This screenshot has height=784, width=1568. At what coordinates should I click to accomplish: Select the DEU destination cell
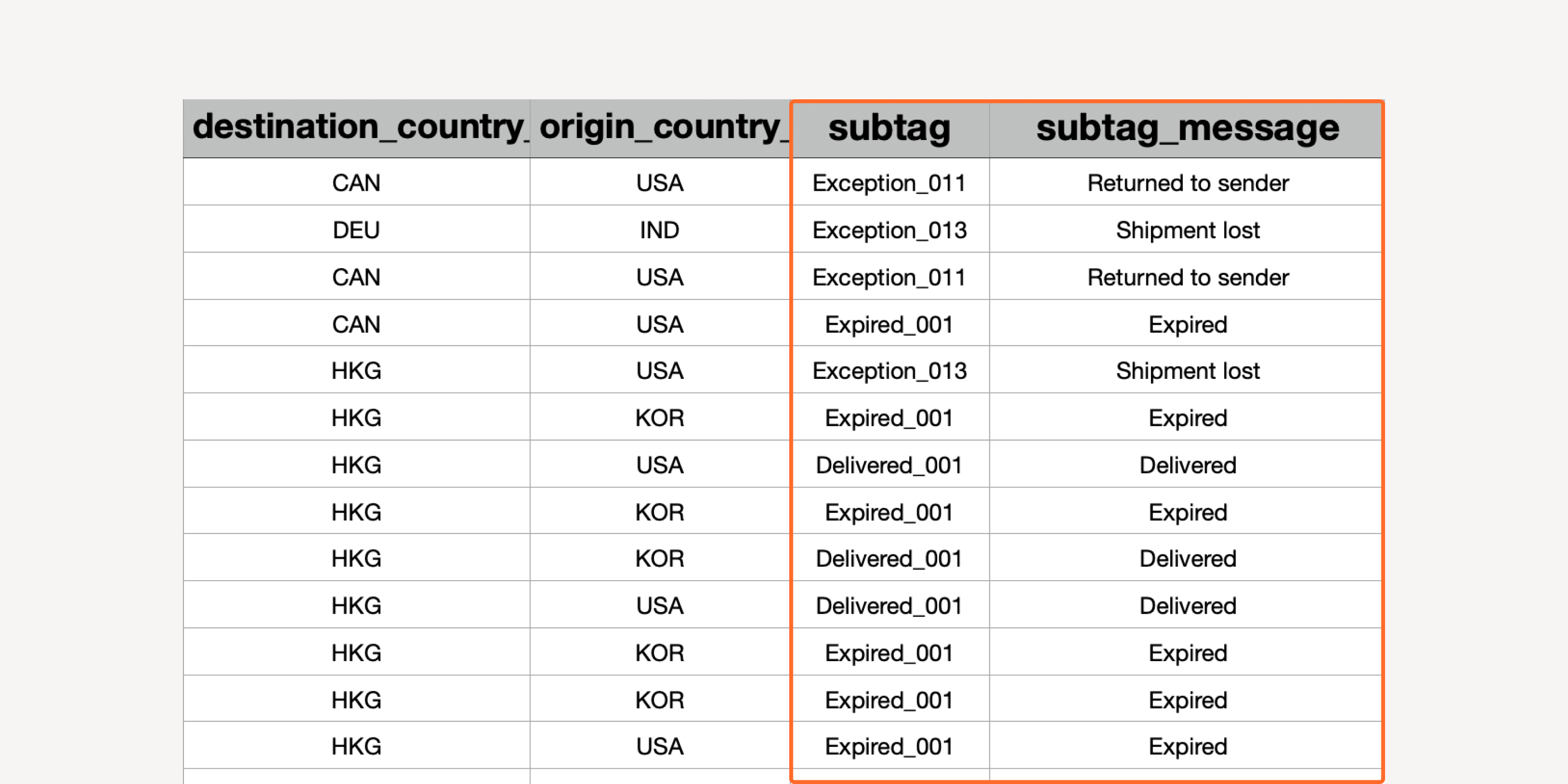point(356,230)
